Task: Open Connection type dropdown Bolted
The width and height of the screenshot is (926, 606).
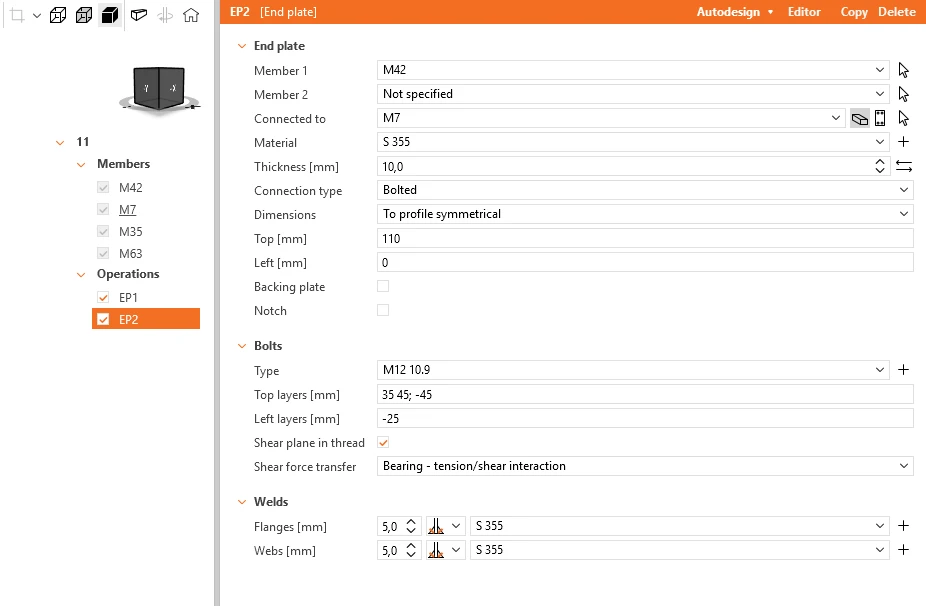Action: coord(645,190)
